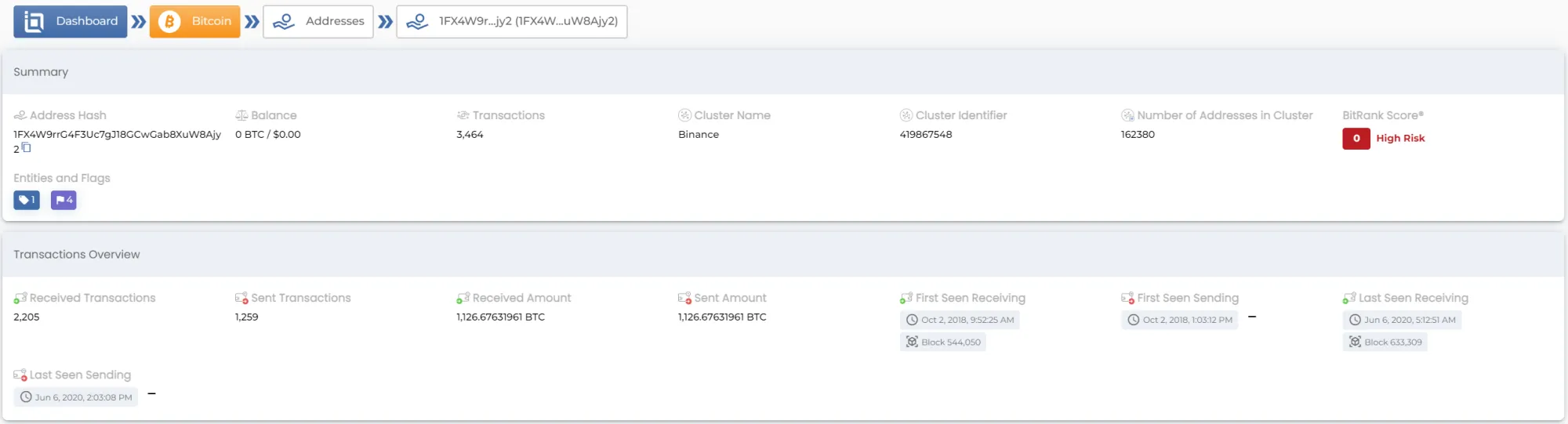Viewport: 1568px width, 424px height.
Task: Click the cluster identifier 419867548
Action: [926, 135]
